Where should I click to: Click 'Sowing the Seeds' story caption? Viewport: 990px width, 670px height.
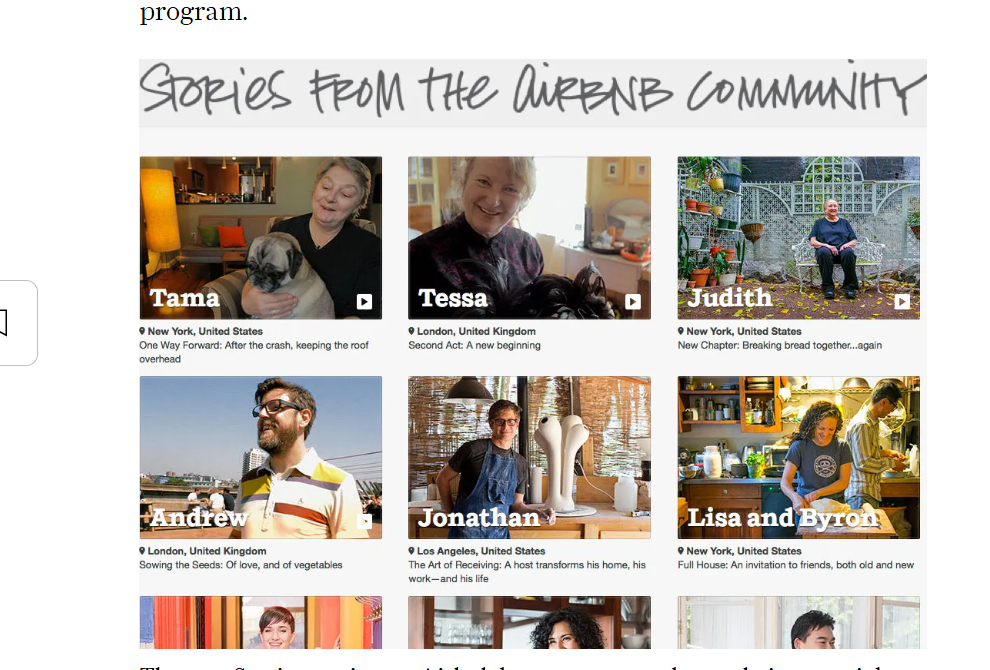(x=241, y=565)
